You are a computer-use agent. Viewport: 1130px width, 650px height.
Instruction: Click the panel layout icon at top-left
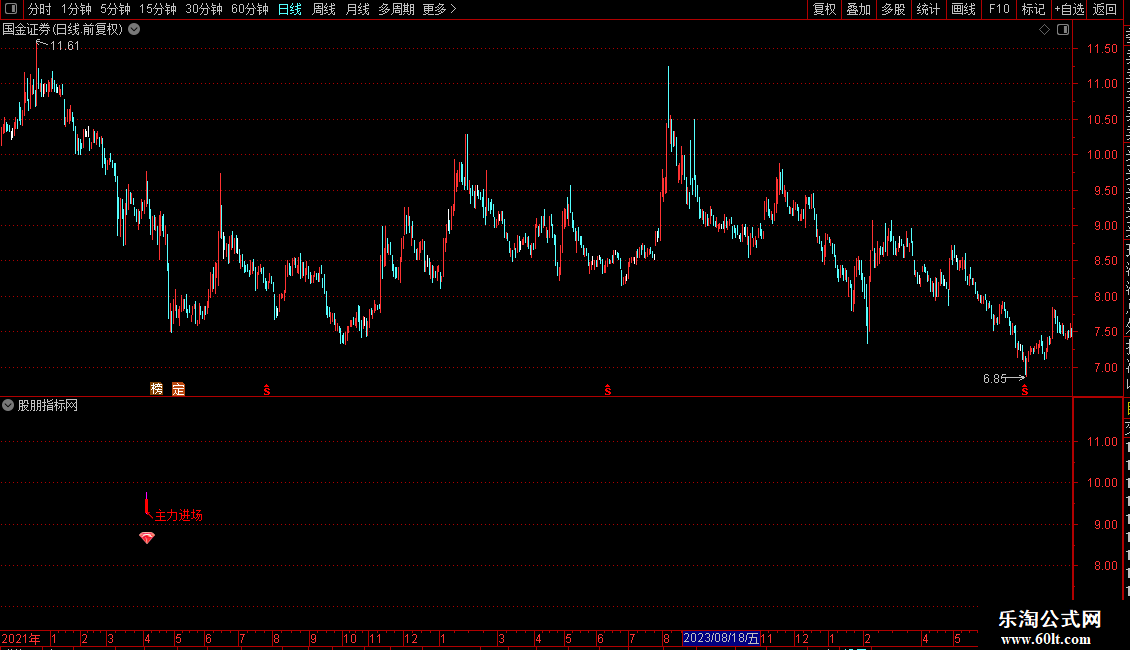coord(11,9)
